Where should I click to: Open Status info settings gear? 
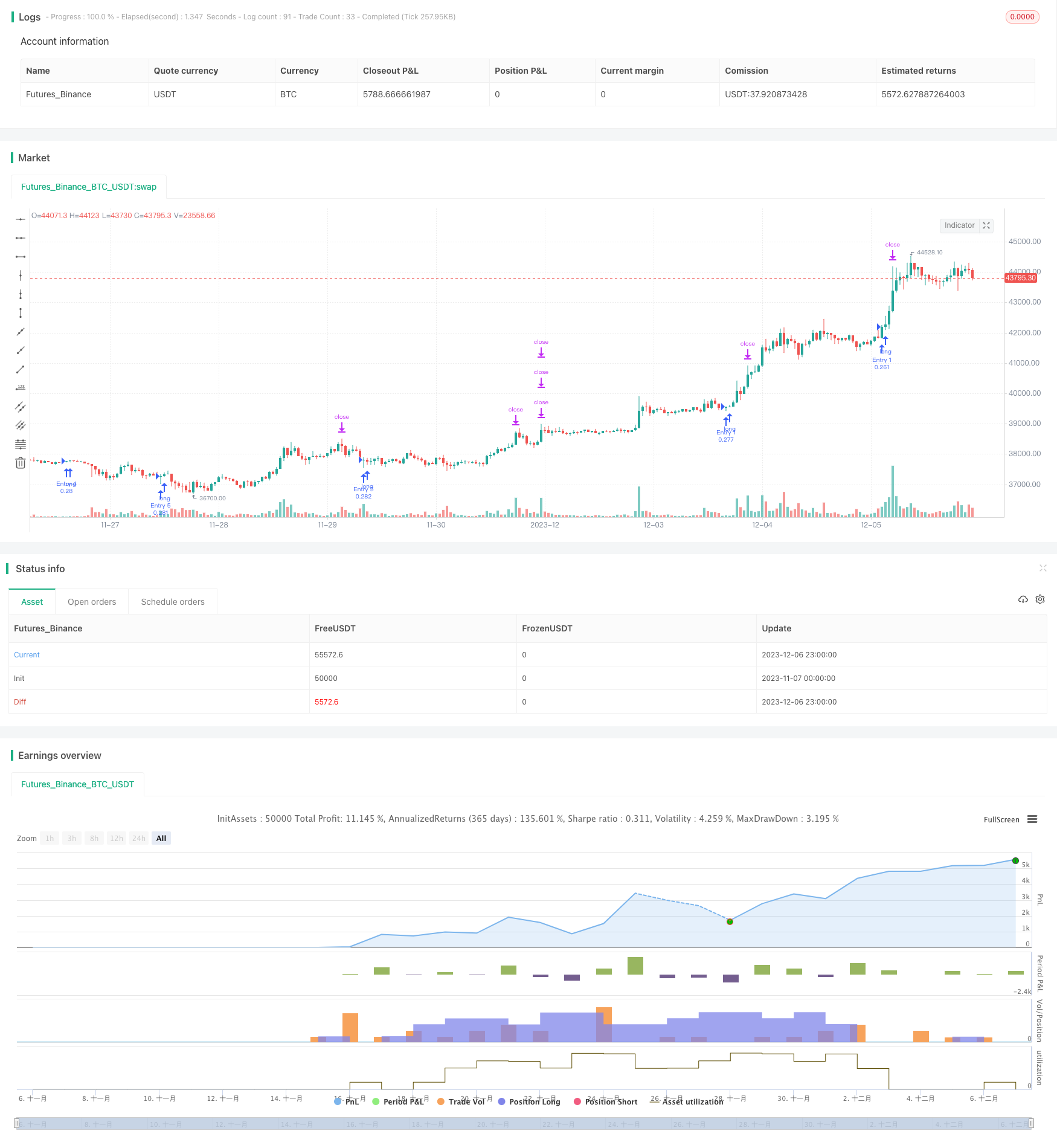pyautogui.click(x=1040, y=599)
